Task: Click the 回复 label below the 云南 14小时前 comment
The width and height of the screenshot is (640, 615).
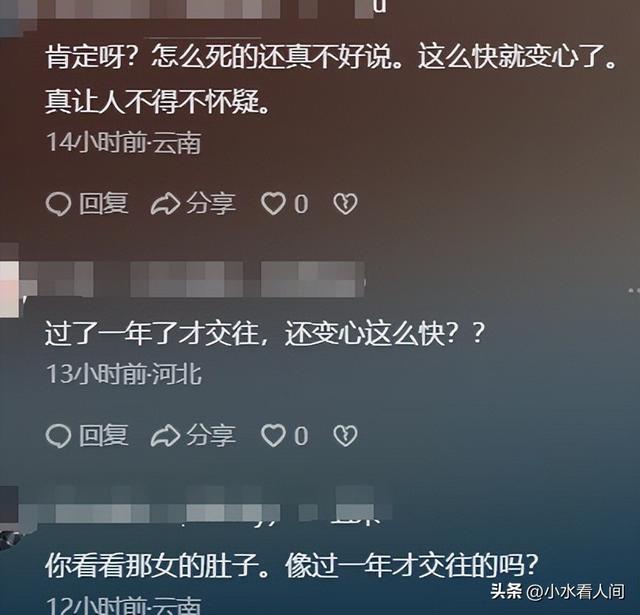Action: pos(104,204)
